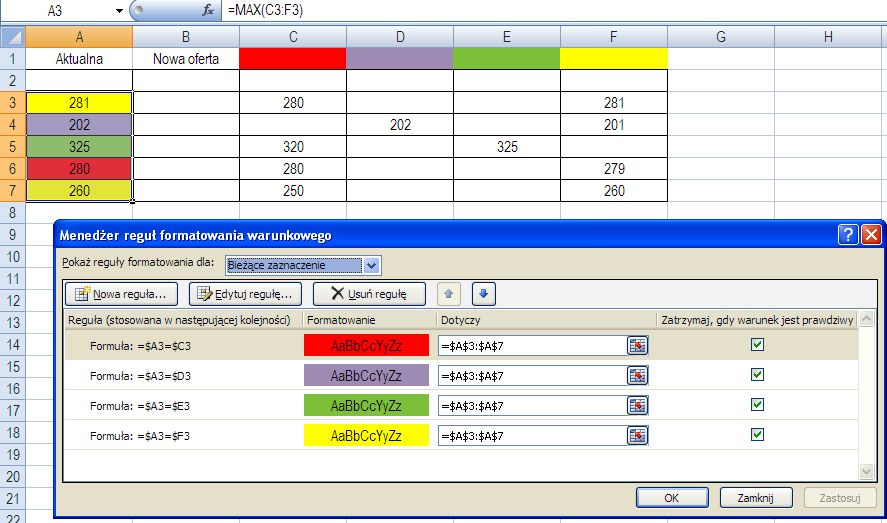Image resolution: width=887 pixels, height=523 pixels.
Task: Click the rules list scrollbar down arrow
Action: (866, 471)
